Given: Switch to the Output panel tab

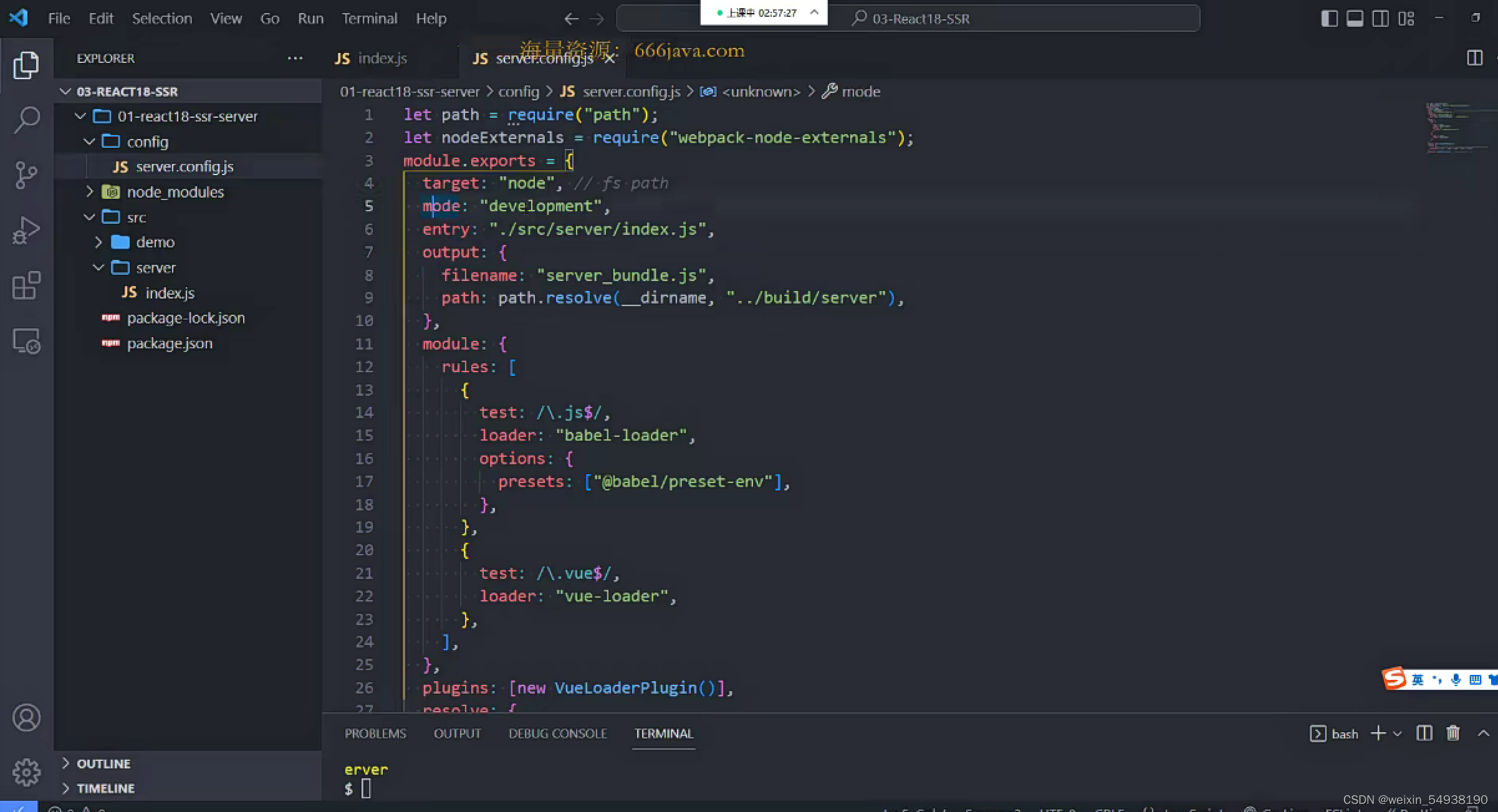Looking at the screenshot, I should click(x=457, y=733).
